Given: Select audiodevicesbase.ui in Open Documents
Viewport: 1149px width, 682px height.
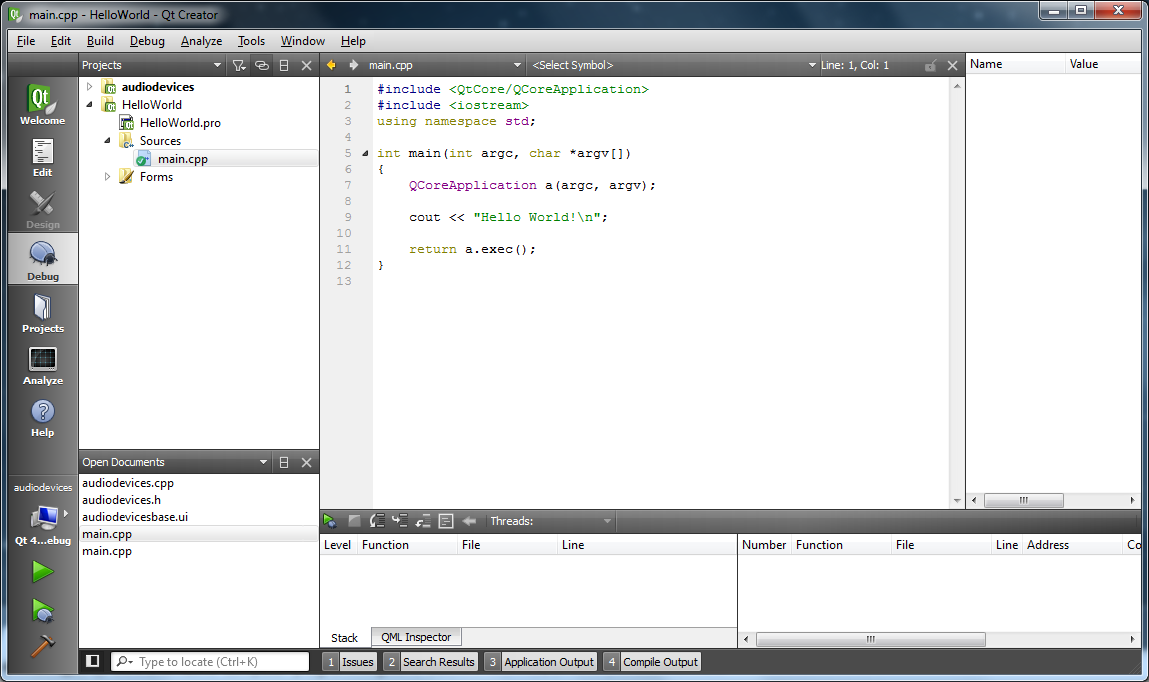Looking at the screenshot, I should 135,516.
